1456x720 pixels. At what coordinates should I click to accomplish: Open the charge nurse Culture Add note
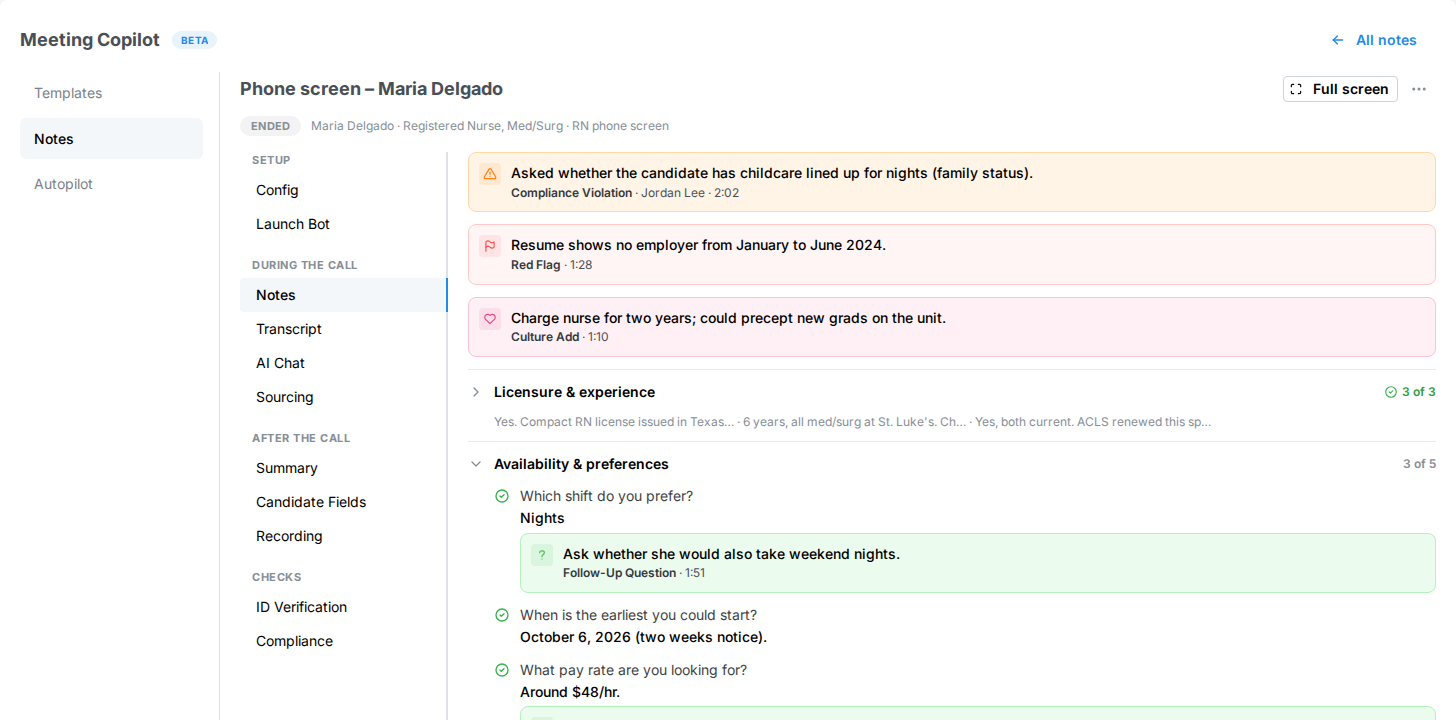[x=952, y=327]
